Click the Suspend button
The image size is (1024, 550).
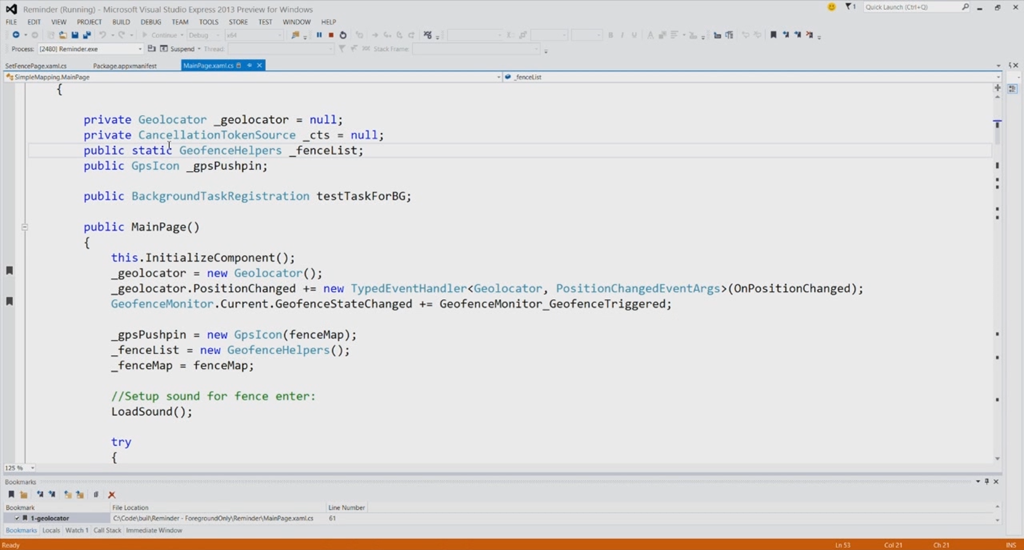(177, 49)
